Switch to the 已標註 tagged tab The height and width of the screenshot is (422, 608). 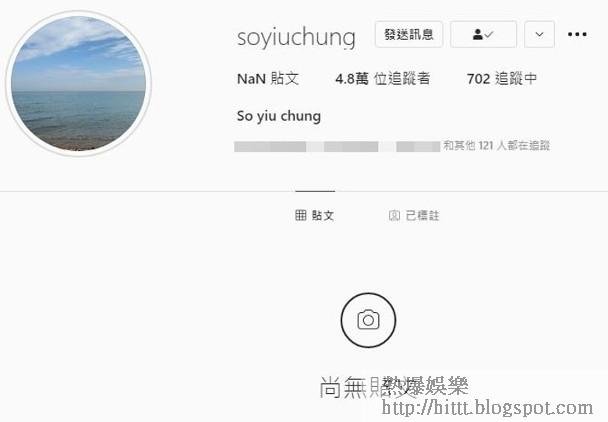coord(414,215)
